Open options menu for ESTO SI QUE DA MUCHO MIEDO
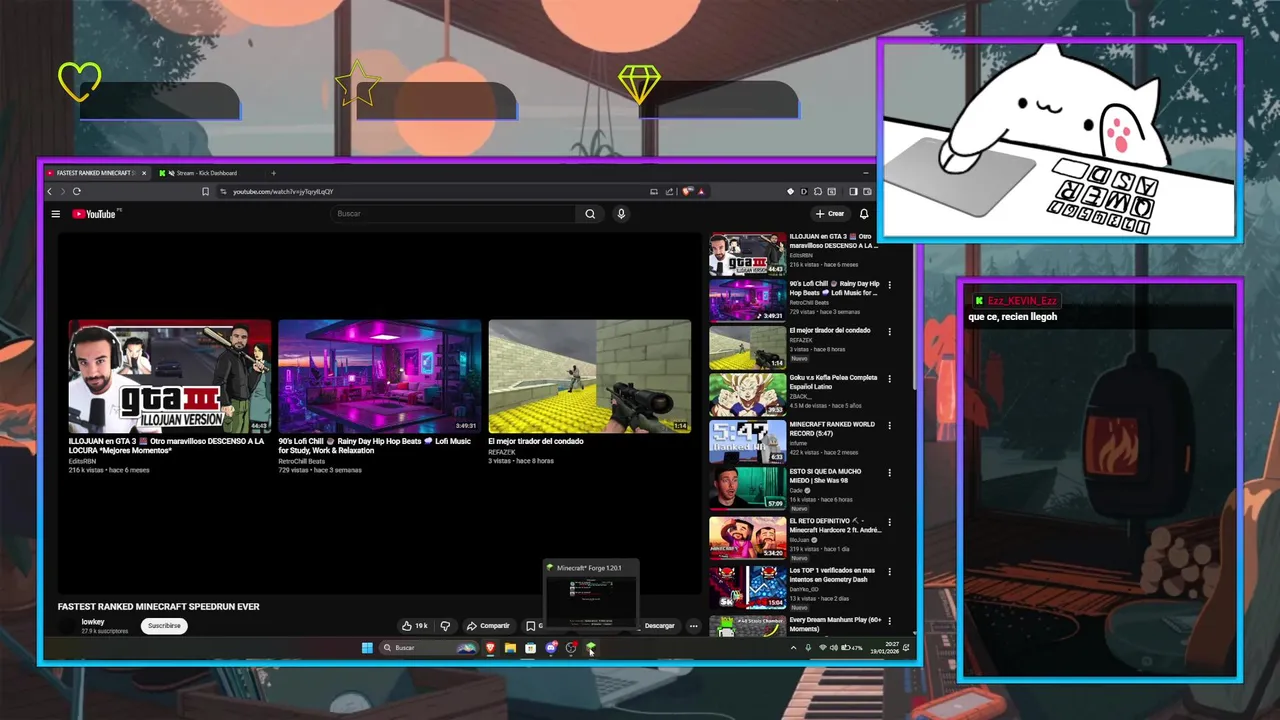1280x720 pixels. coord(889,472)
